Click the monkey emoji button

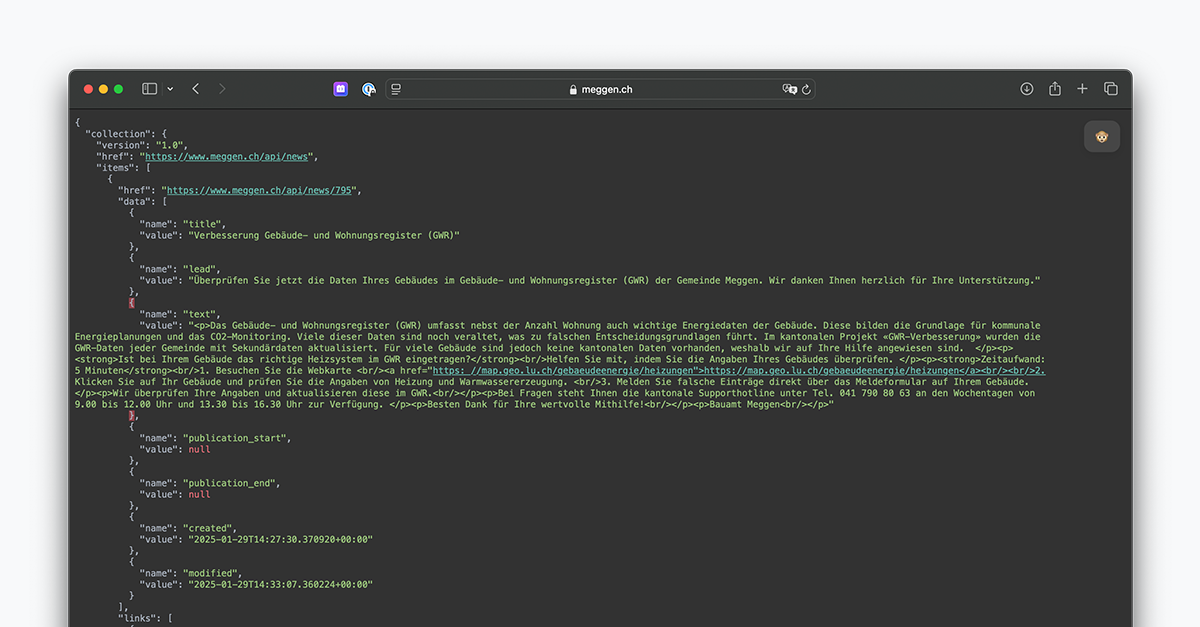coord(1102,137)
